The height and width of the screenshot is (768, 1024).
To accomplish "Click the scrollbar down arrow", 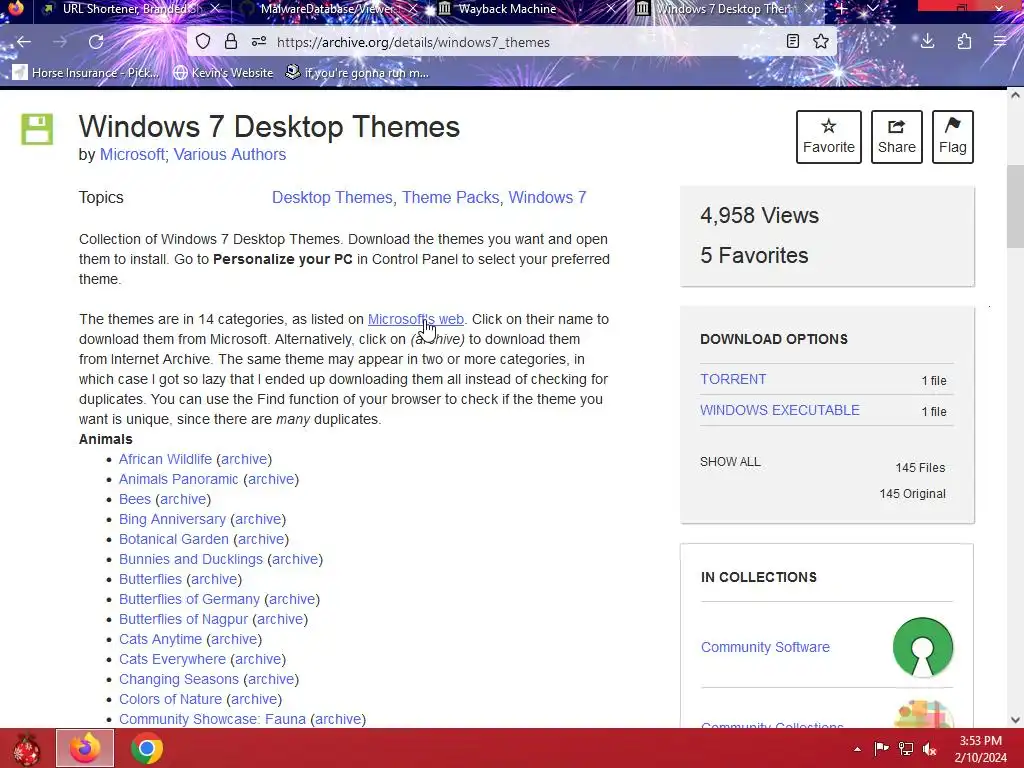I will (x=1015, y=720).
